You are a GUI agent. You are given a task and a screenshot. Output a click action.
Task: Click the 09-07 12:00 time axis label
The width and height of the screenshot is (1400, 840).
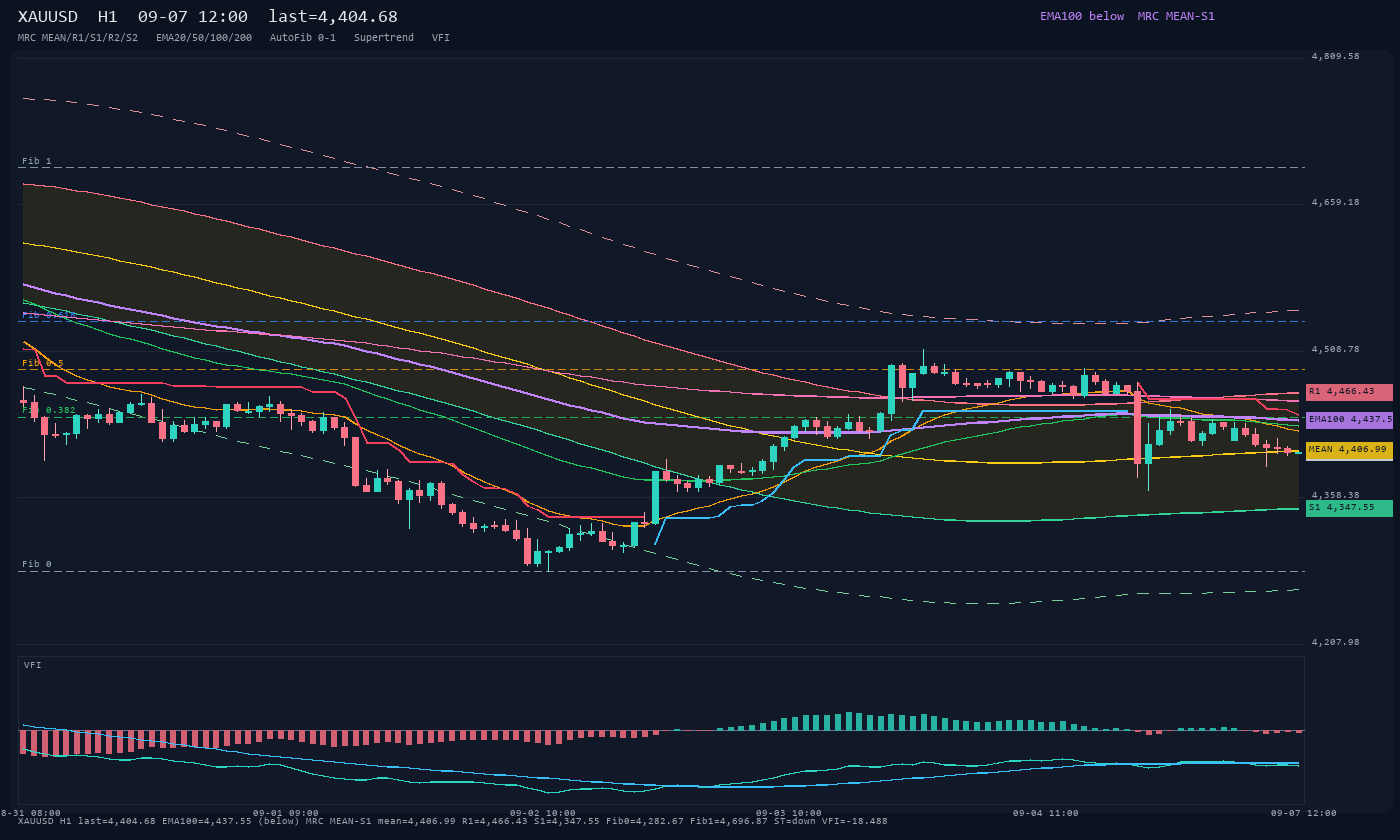1304,813
